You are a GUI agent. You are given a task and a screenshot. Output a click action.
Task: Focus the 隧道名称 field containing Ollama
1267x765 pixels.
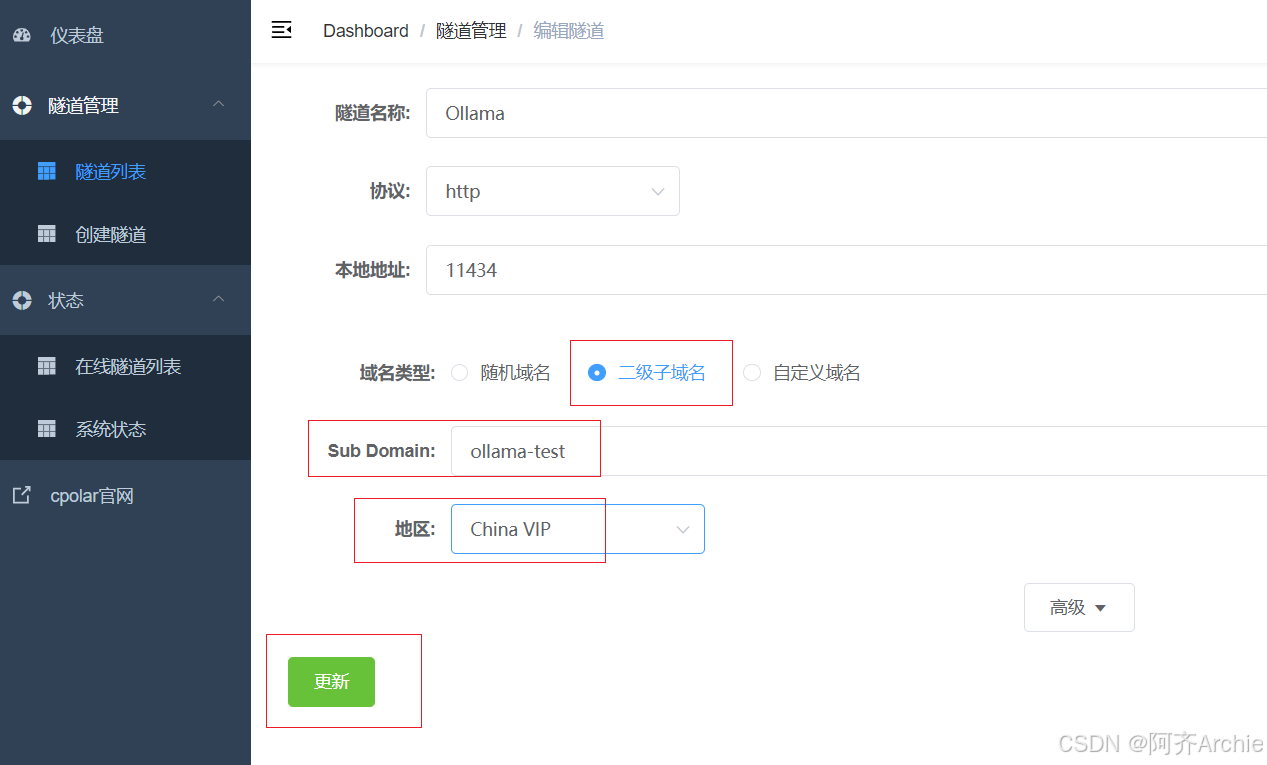click(846, 113)
